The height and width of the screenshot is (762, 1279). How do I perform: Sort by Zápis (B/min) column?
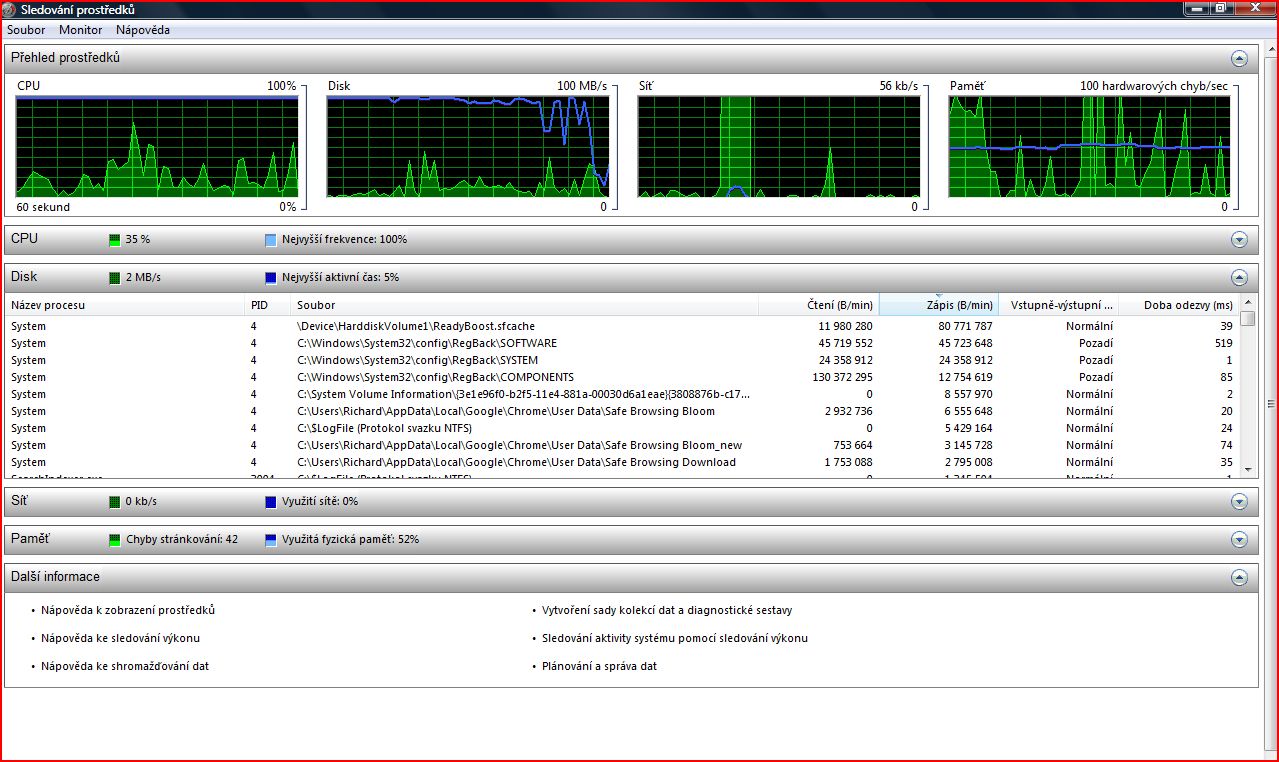pyautogui.click(x=938, y=305)
